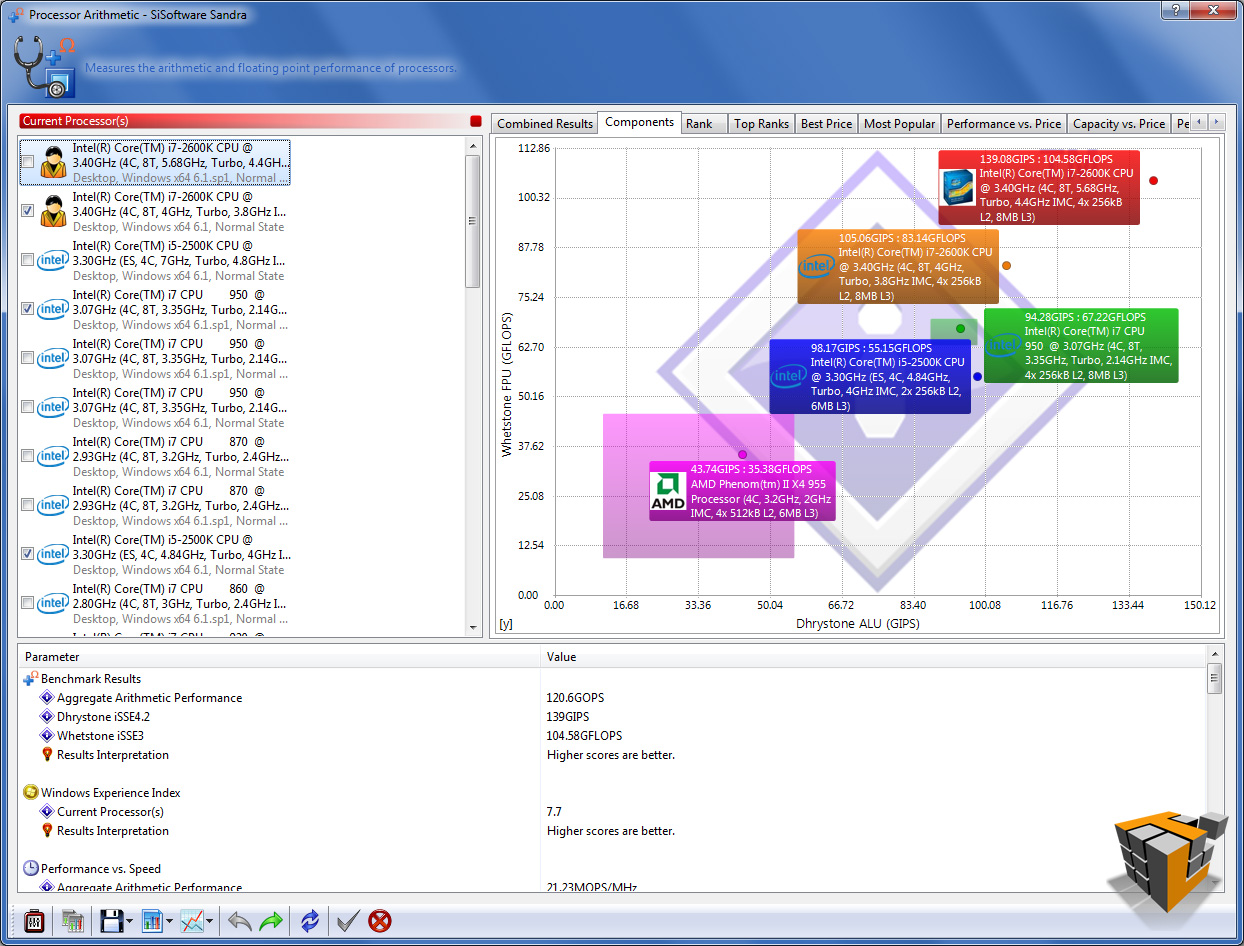Click the user icon of i7-2600K 5.68GHz entry
Viewport: 1244px width, 946px height.
53,163
